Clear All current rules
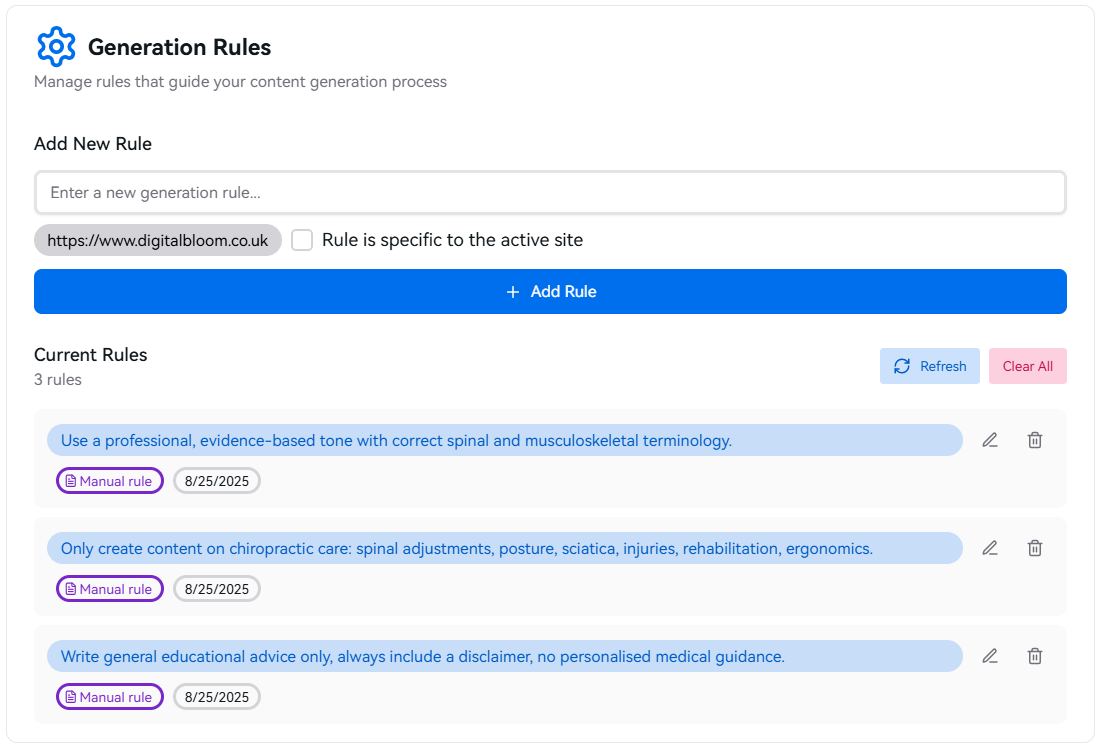1102x752 pixels. click(1027, 366)
